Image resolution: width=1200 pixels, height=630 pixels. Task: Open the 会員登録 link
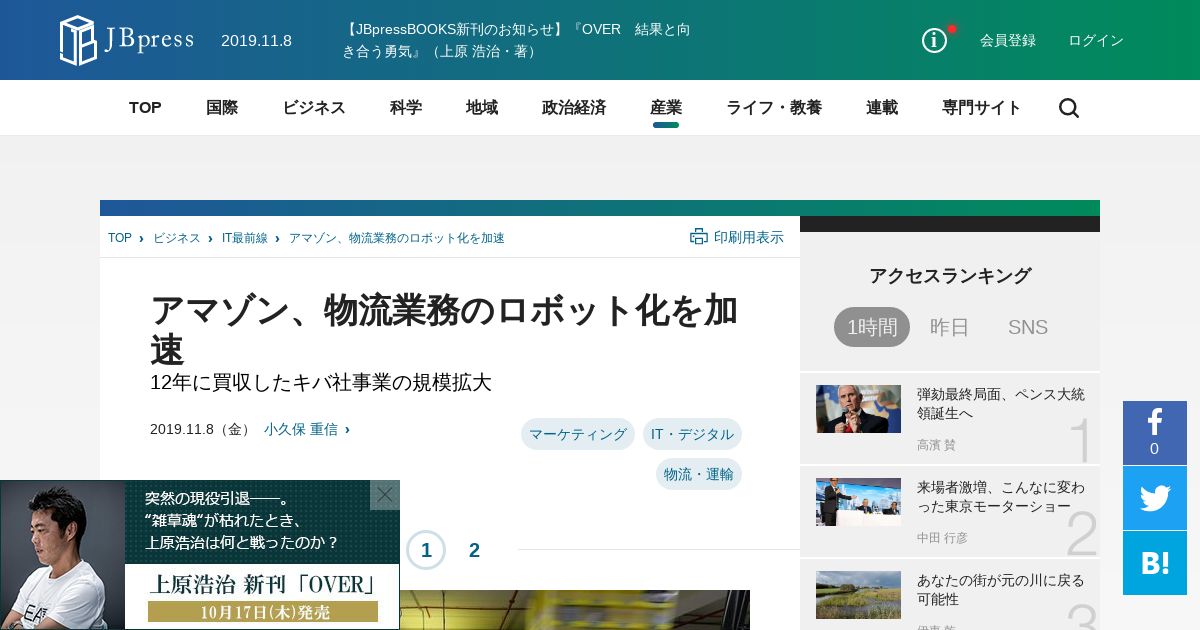click(x=1008, y=40)
